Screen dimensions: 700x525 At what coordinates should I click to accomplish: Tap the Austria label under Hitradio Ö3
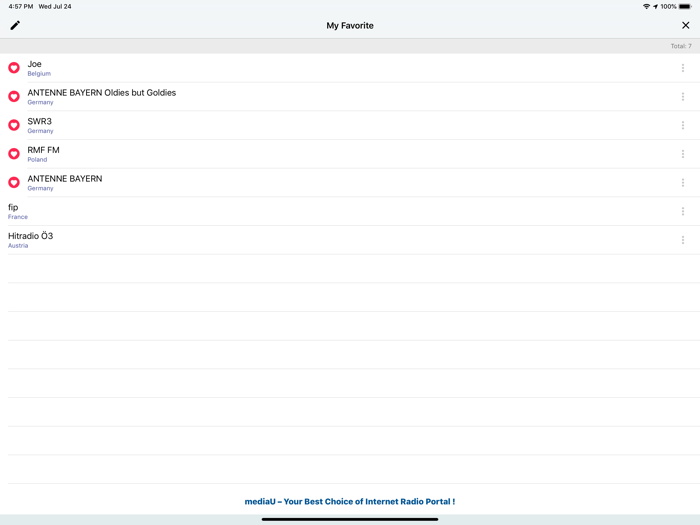point(18,246)
